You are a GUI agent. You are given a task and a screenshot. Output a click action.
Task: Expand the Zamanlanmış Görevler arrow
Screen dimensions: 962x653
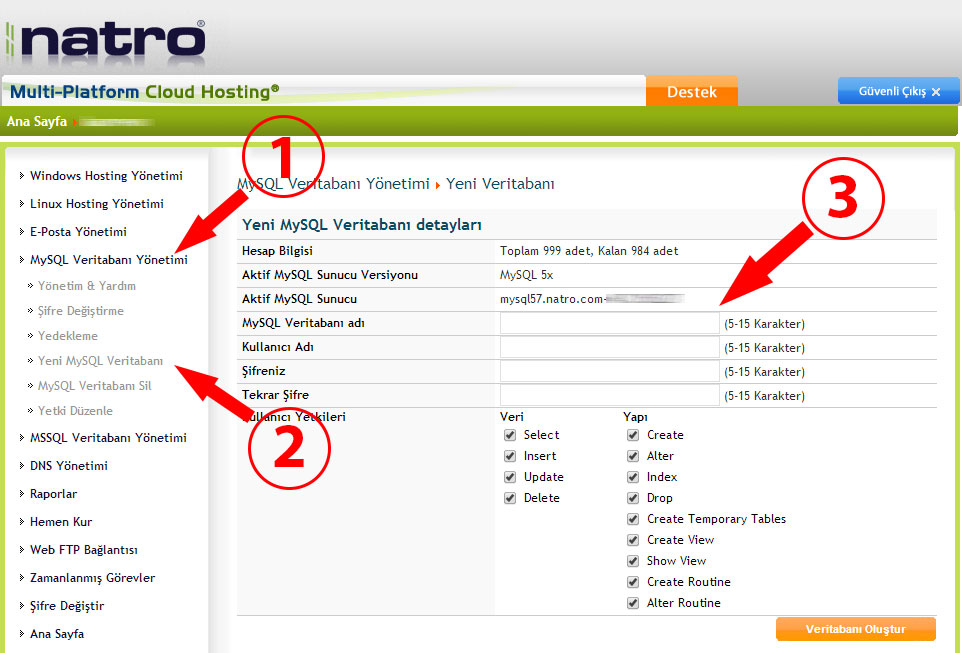tap(21, 578)
